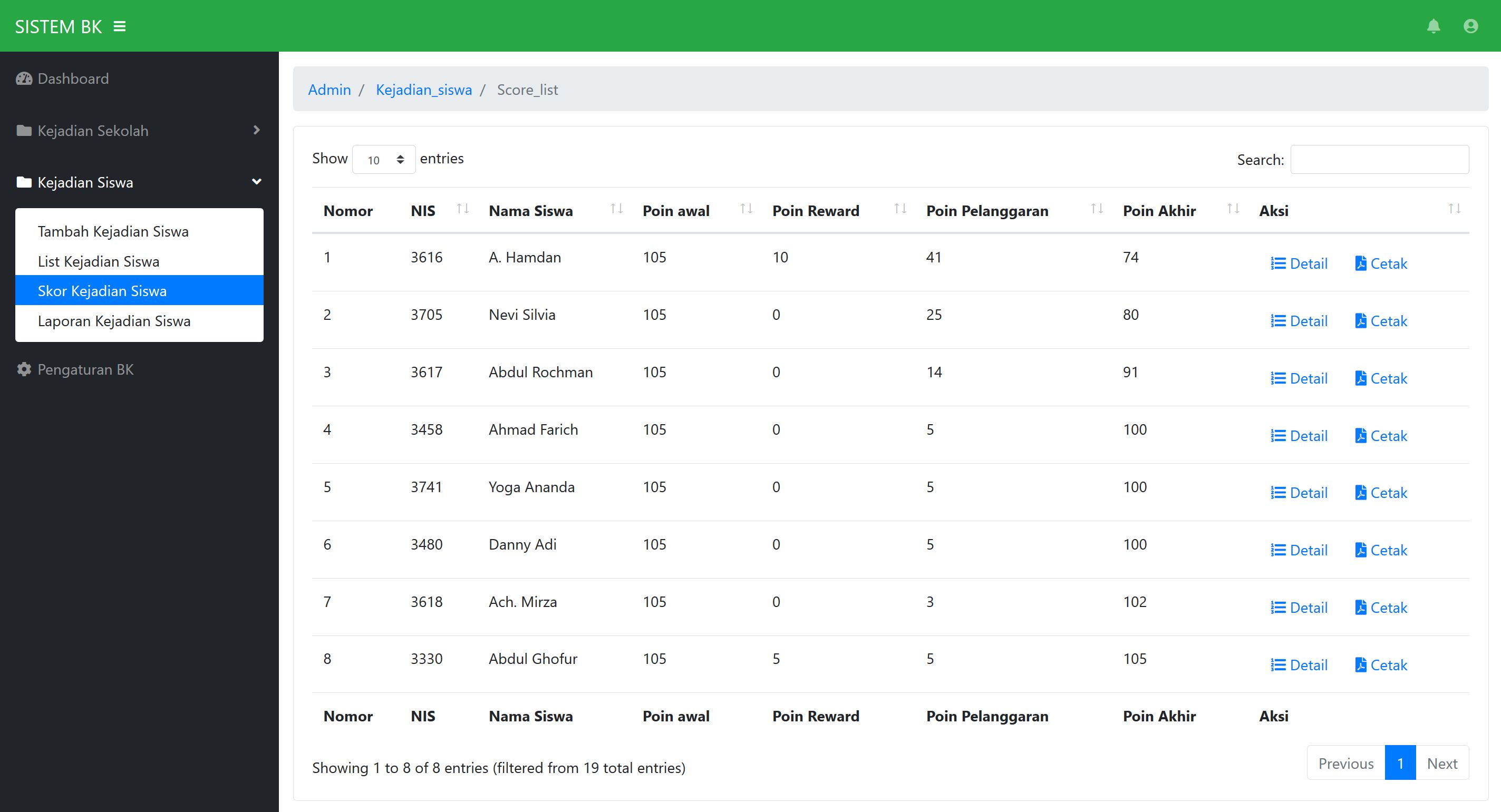The height and width of the screenshot is (812, 1501).
Task: Print Cetak PDF for Abdul Rochman
Action: (x=1381, y=379)
